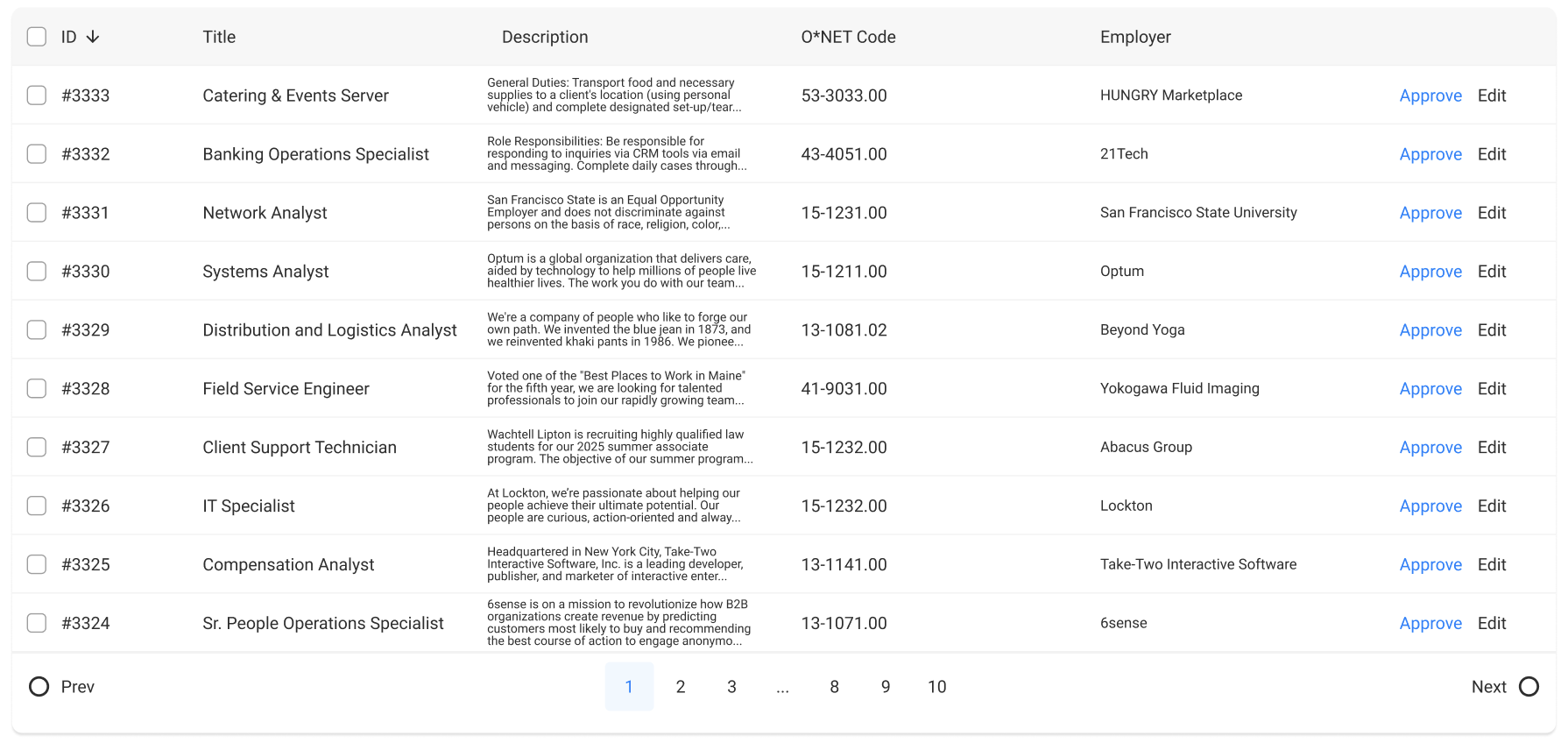Open page 3 of results

[731, 687]
